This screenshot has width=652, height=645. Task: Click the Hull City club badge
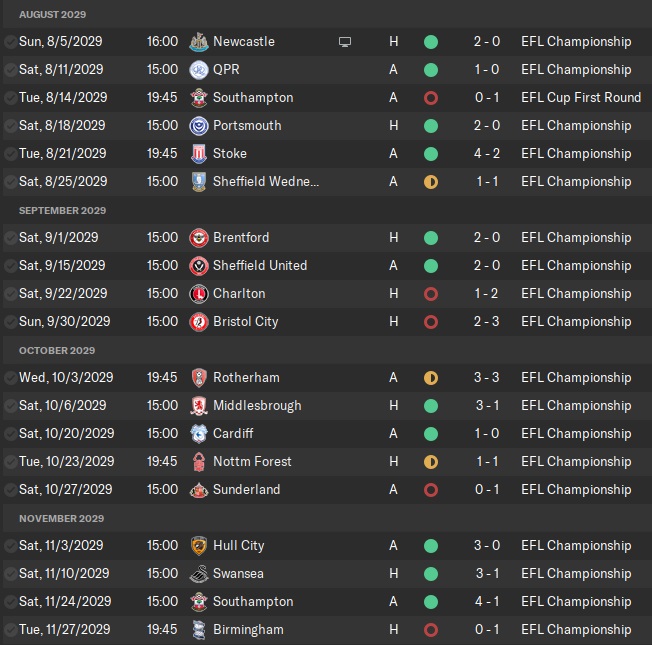point(198,546)
